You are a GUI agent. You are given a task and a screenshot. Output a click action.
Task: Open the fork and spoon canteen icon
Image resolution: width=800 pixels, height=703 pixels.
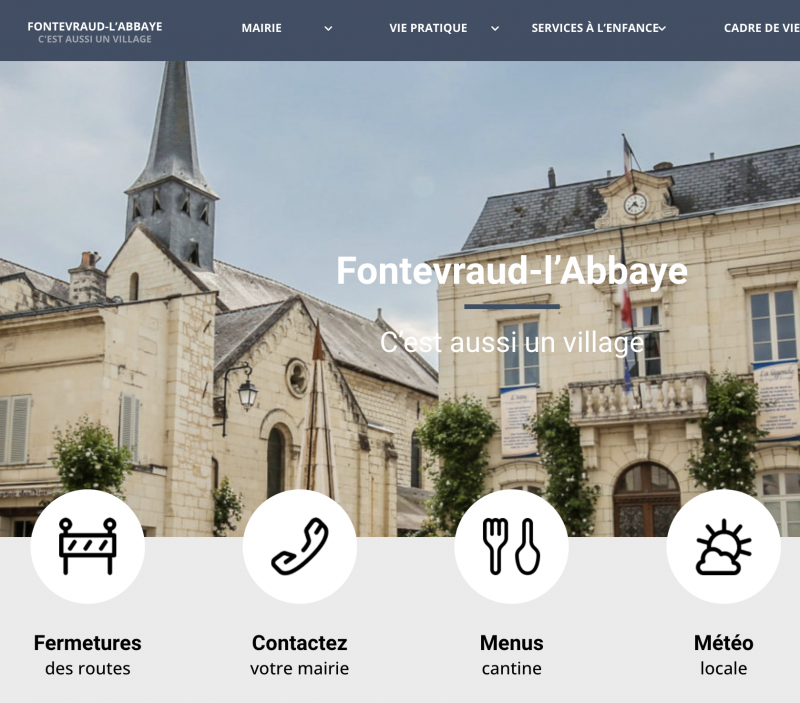click(511, 546)
